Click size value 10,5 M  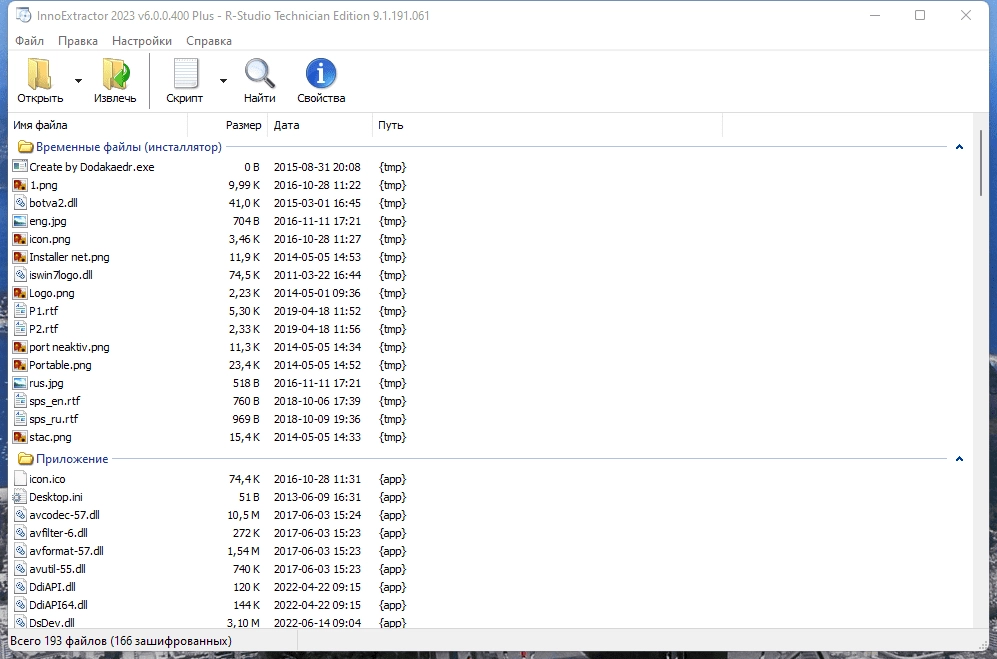244,515
